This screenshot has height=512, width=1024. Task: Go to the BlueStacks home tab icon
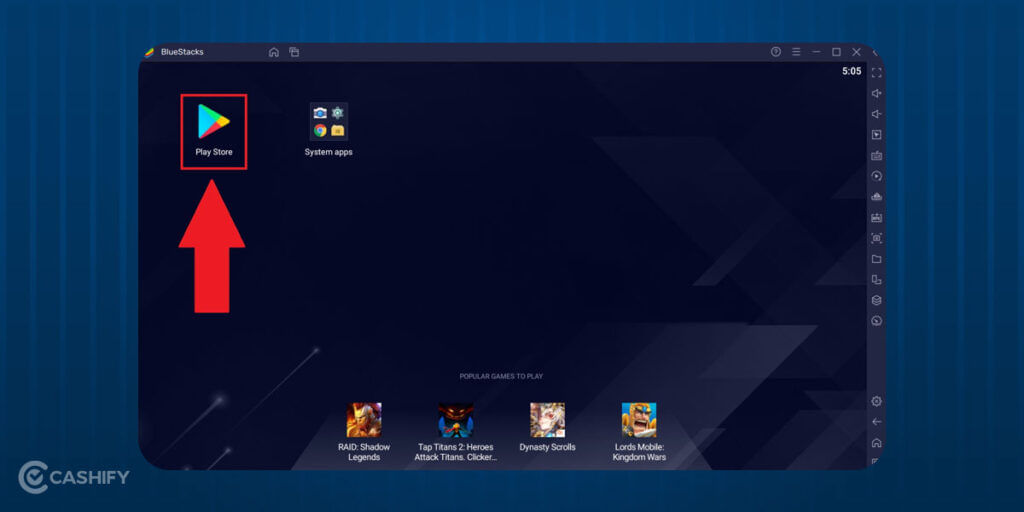274,52
